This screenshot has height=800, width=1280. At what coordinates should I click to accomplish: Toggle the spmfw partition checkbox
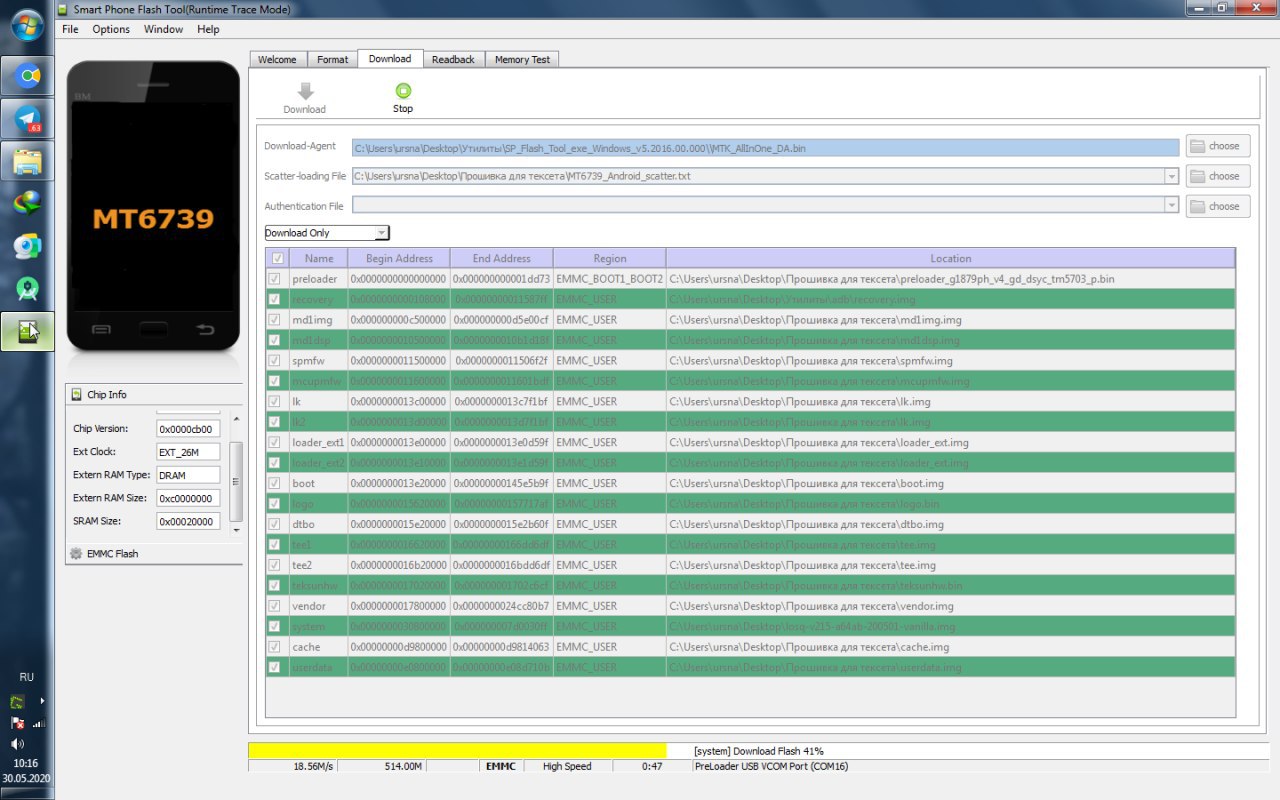275,361
